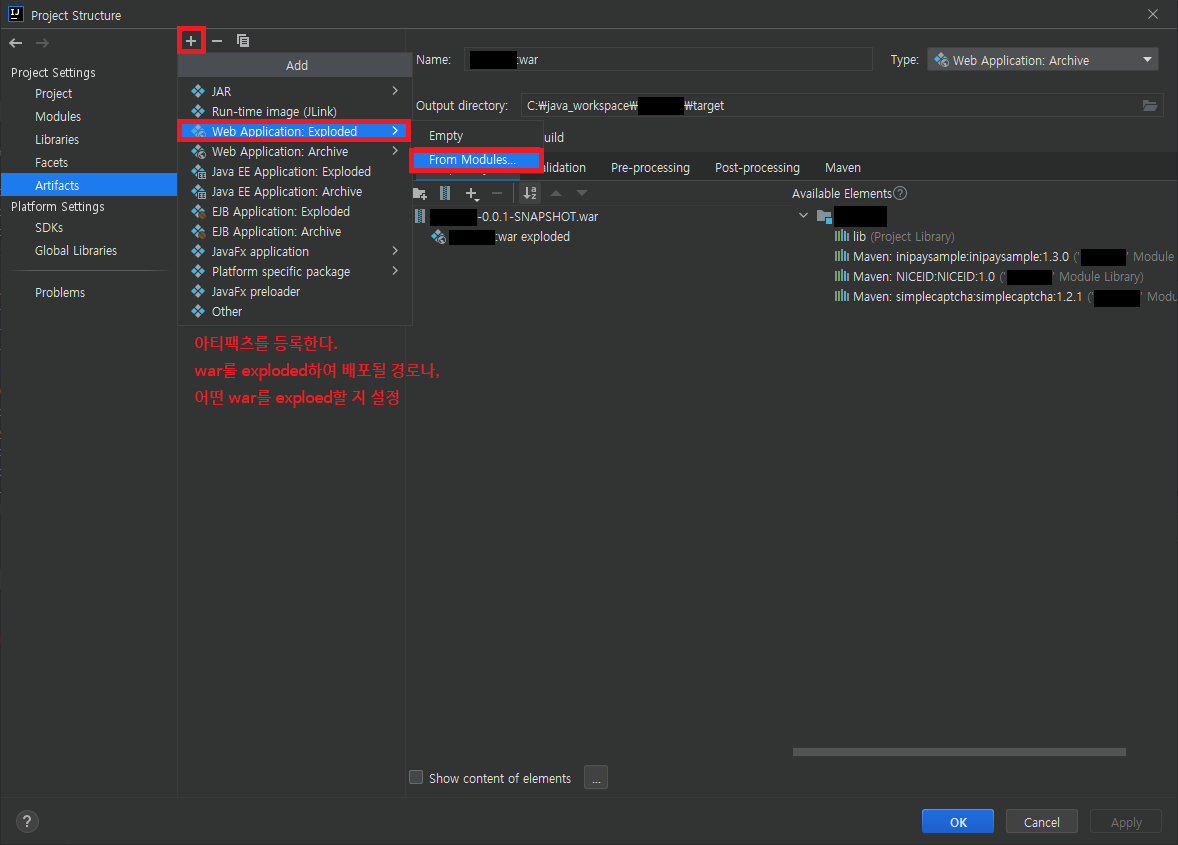Choose Run-time image (JLink) entry
The height and width of the screenshot is (845, 1178).
click(294, 111)
